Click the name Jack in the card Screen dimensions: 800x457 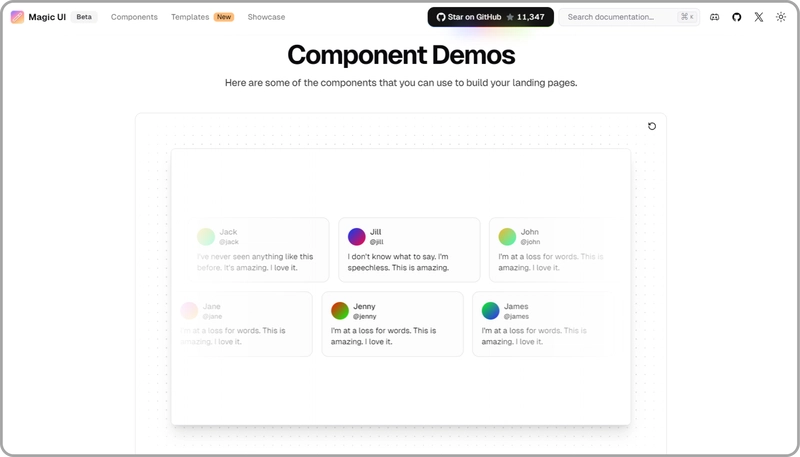click(x=228, y=232)
